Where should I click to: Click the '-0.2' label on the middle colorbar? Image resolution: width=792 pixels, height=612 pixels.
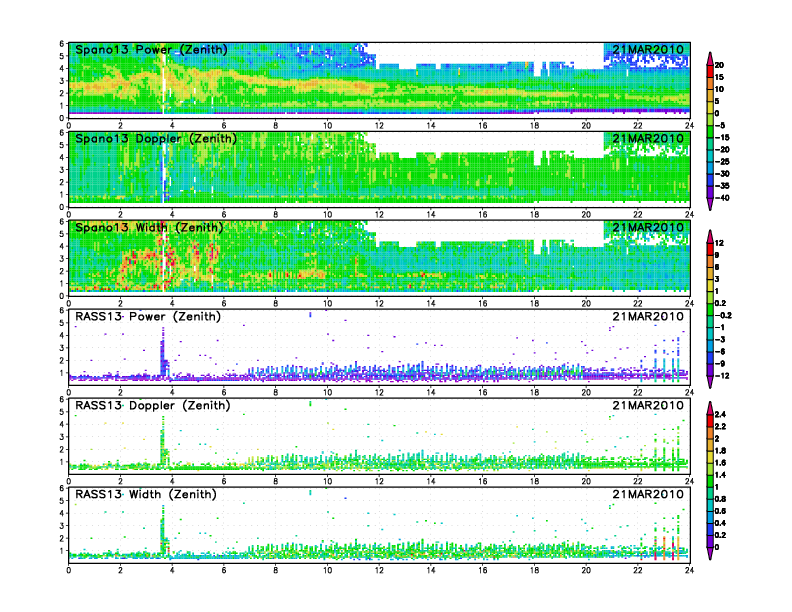click(723, 315)
